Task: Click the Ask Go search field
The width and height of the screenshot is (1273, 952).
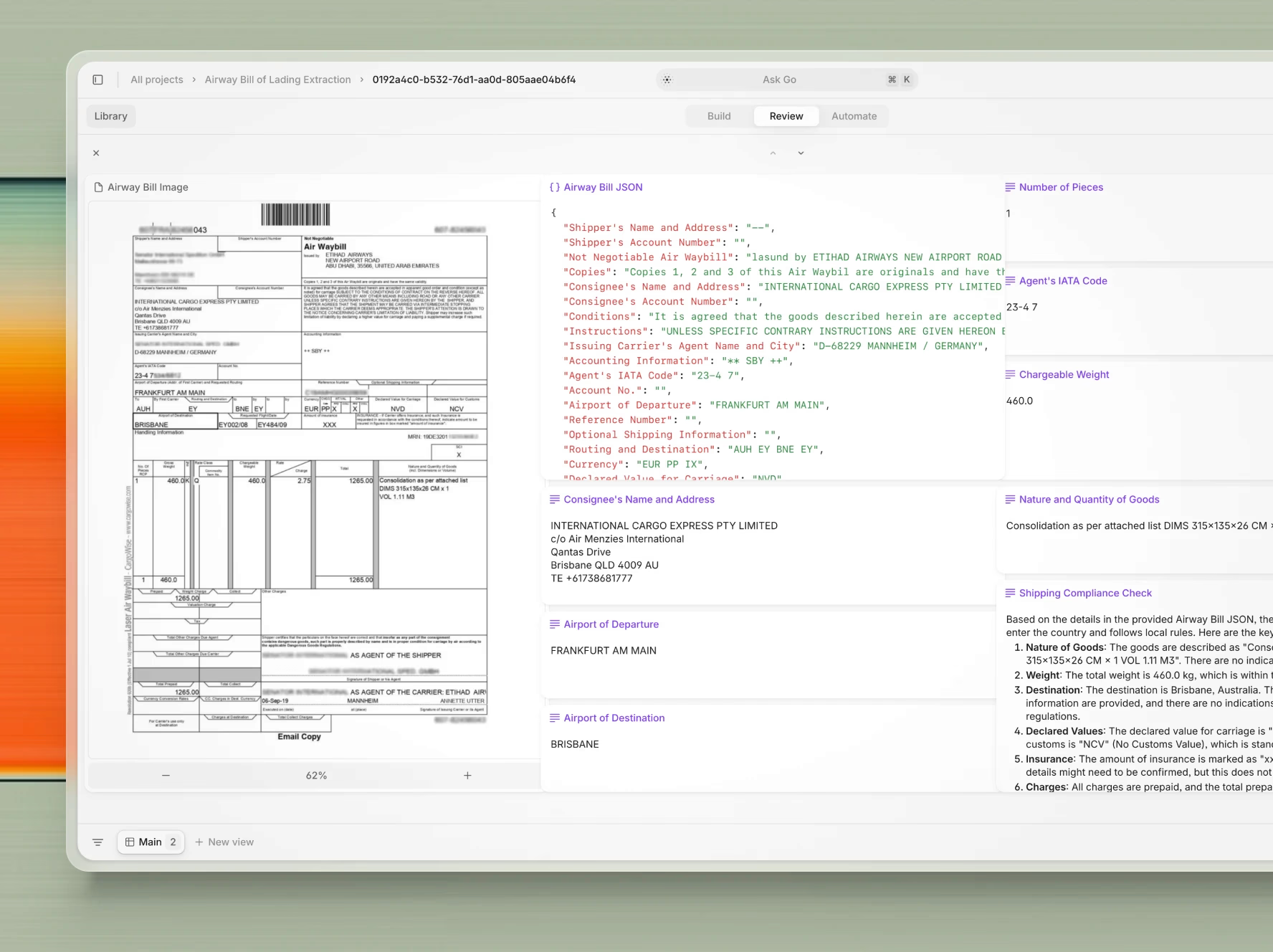Action: pos(779,80)
